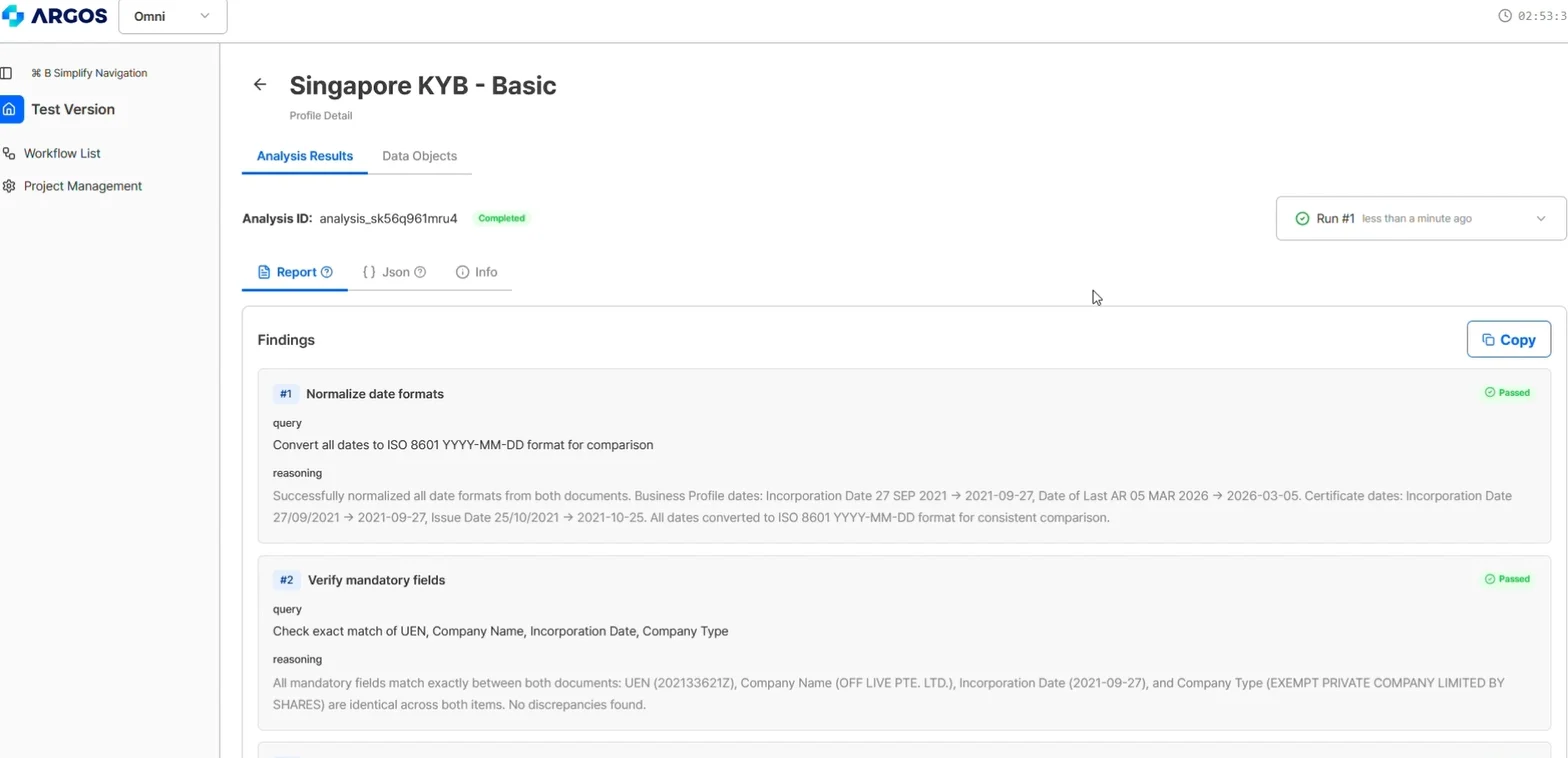This screenshot has height=758, width=1568.
Task: Click the home icon next to Test Version
Action: pos(9,109)
